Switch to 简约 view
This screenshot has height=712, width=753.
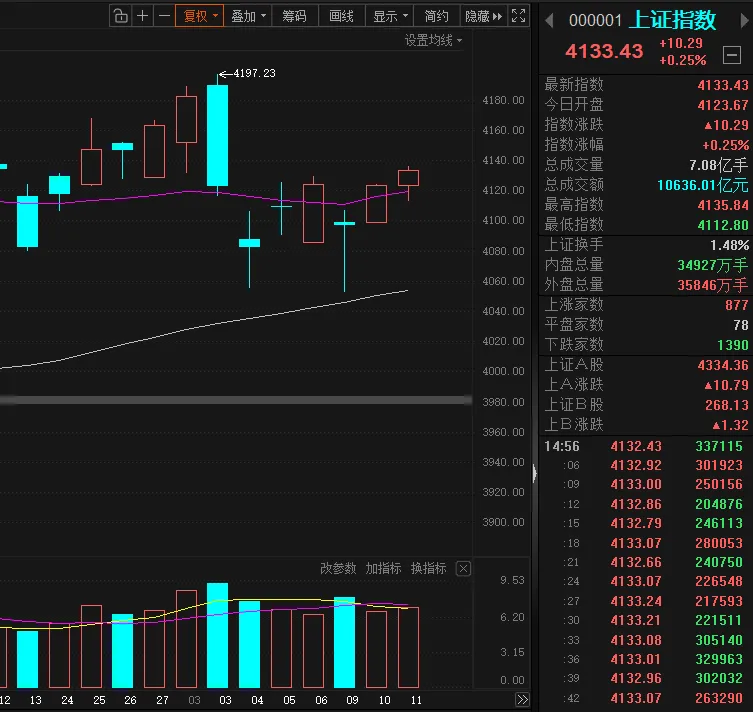[436, 16]
